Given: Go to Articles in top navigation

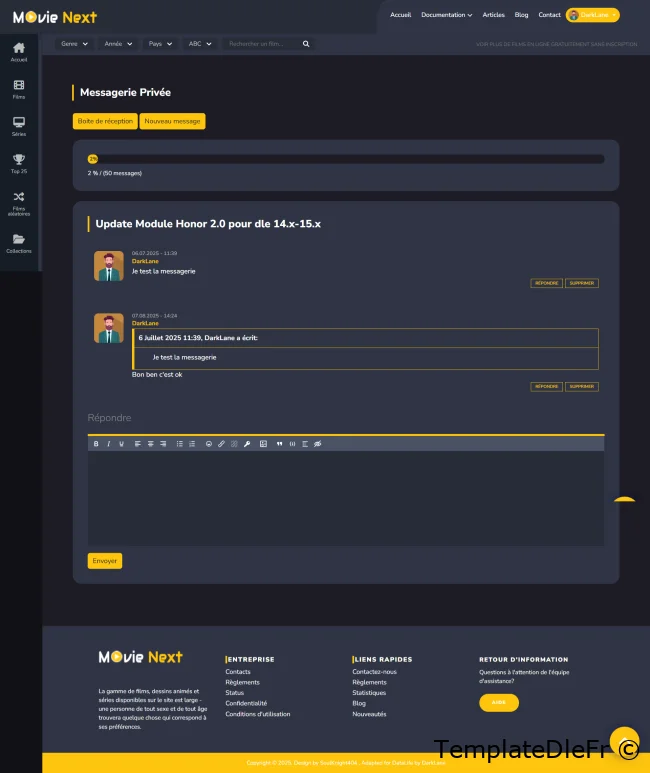Looking at the screenshot, I should coord(493,15).
